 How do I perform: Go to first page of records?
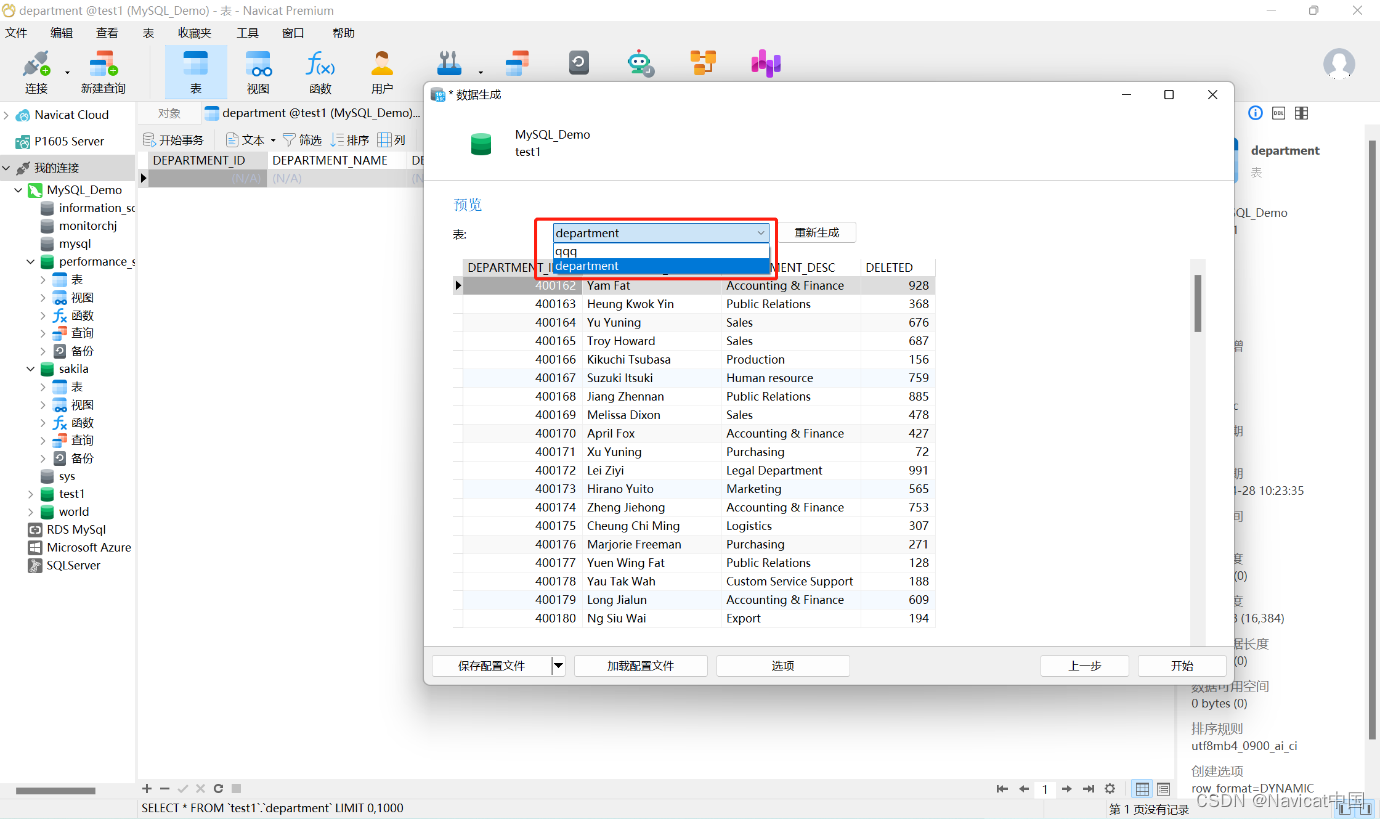(1003, 789)
